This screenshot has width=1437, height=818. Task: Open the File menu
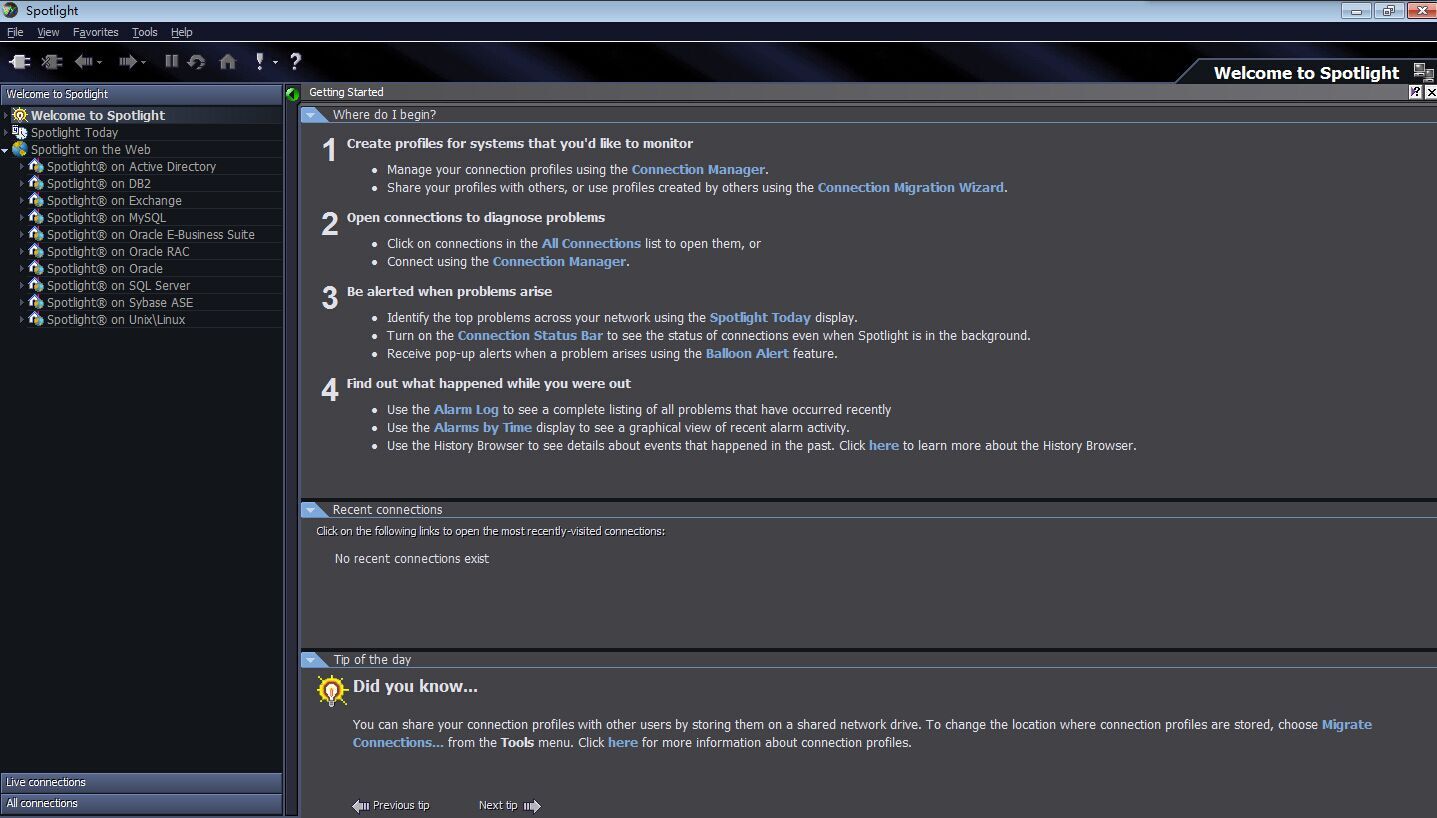(x=15, y=32)
